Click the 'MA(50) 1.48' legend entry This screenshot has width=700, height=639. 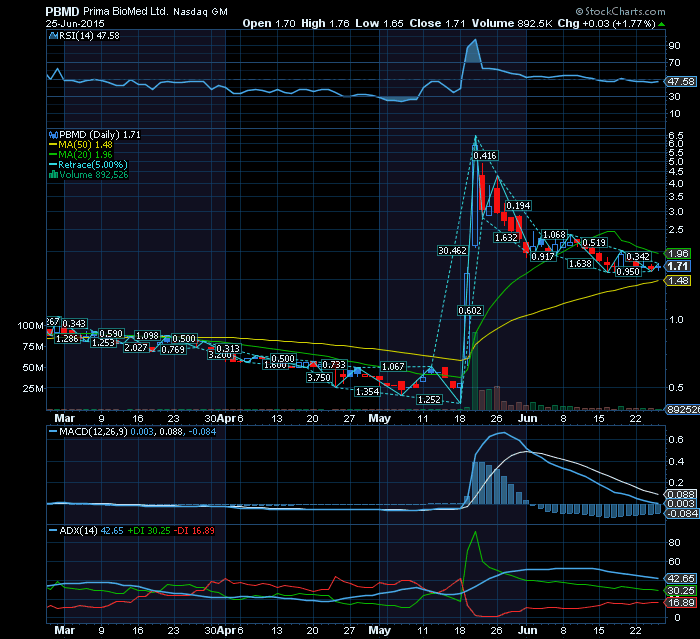pyautogui.click(x=85, y=145)
